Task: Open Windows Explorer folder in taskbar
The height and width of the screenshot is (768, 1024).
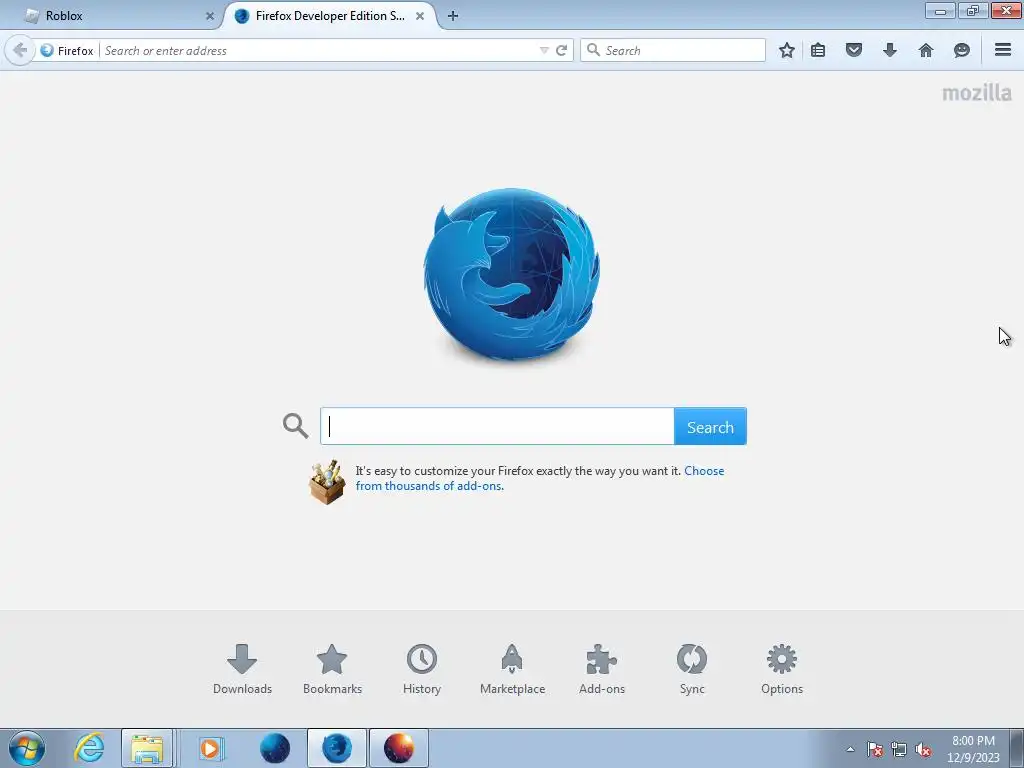Action: pos(147,748)
